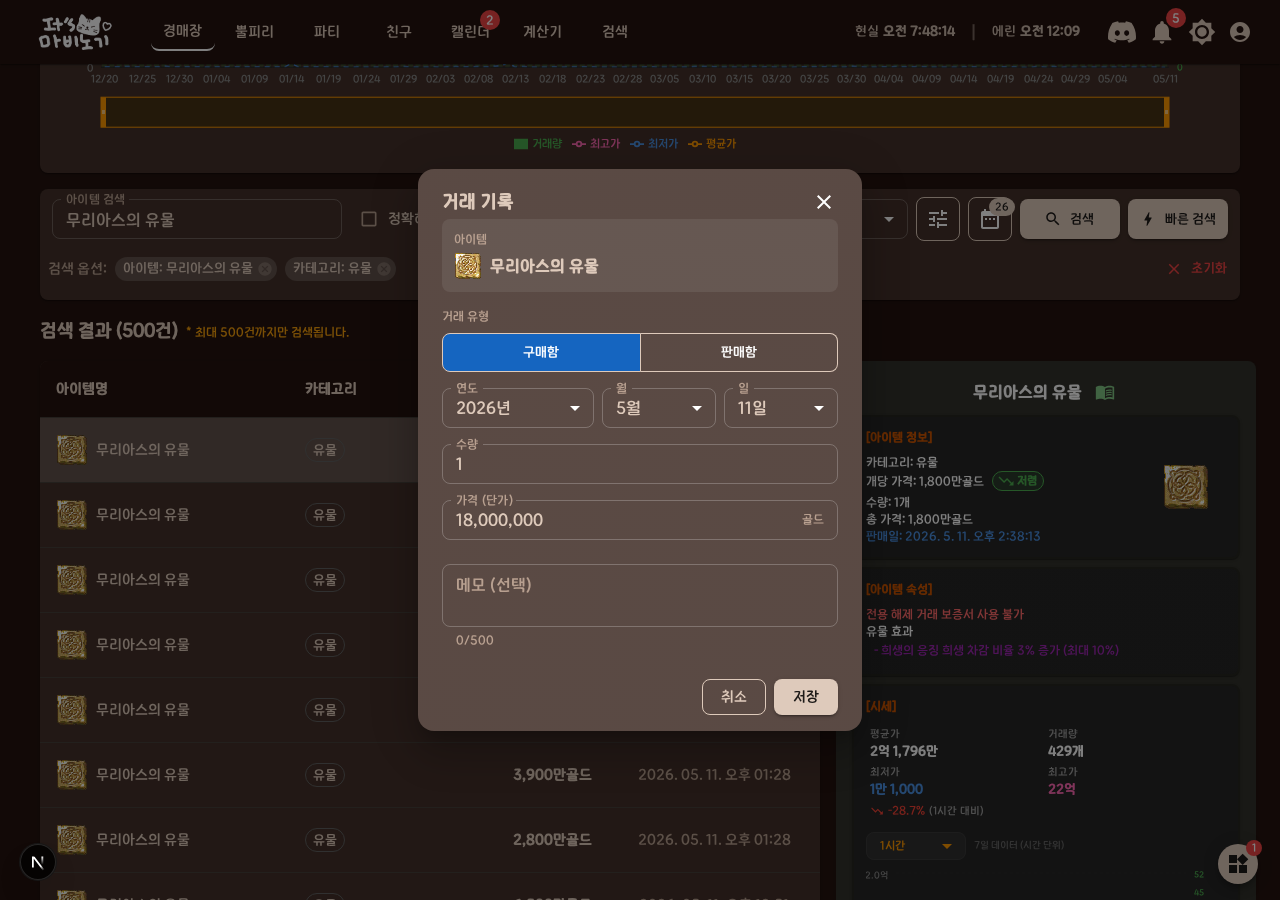Open the user account icon
Image resolution: width=1280 pixels, height=900 pixels.
[x=1240, y=32]
